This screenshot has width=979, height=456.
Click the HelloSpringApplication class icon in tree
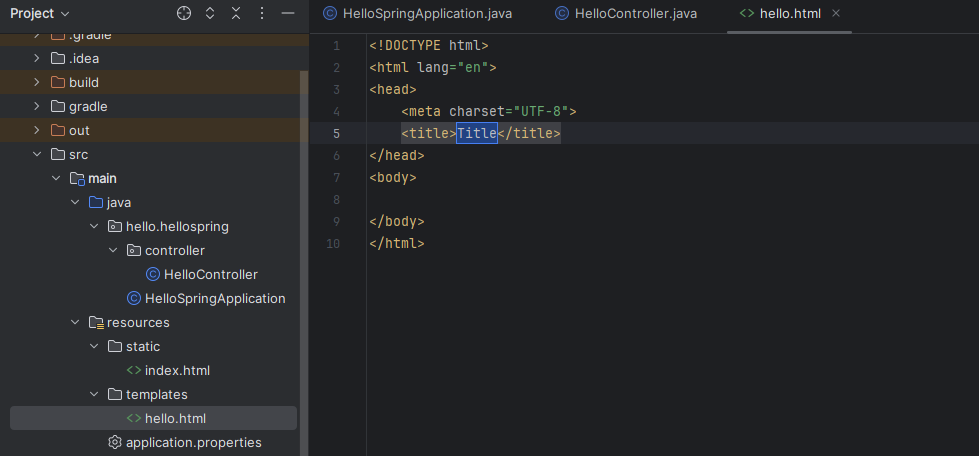pos(134,299)
